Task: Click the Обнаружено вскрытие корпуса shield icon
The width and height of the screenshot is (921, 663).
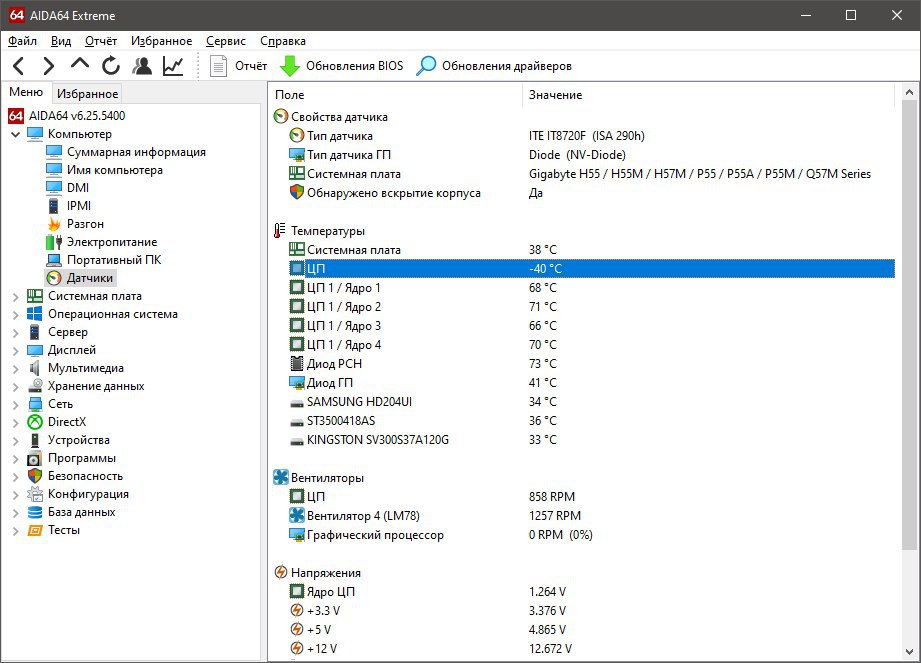Action: coord(297,193)
